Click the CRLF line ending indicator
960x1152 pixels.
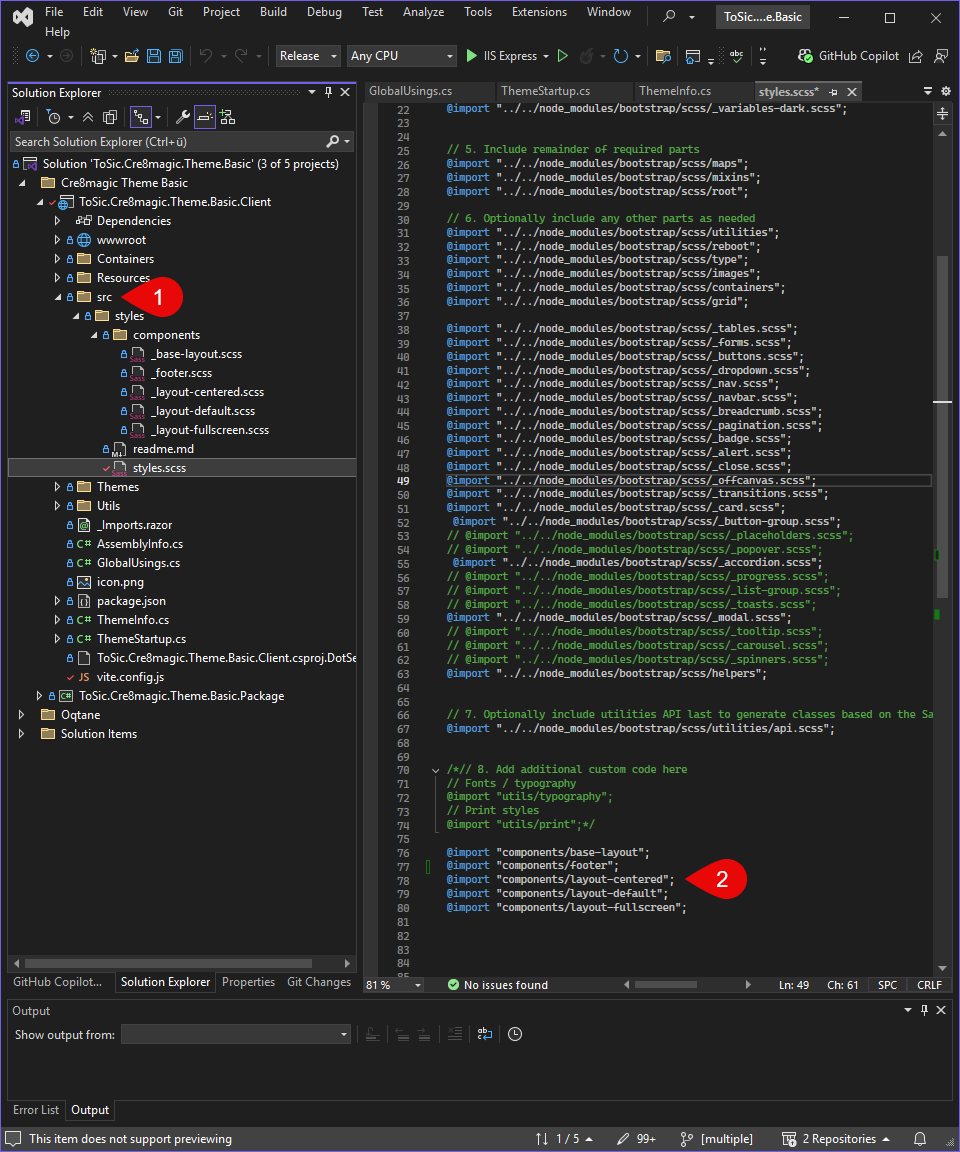929,985
